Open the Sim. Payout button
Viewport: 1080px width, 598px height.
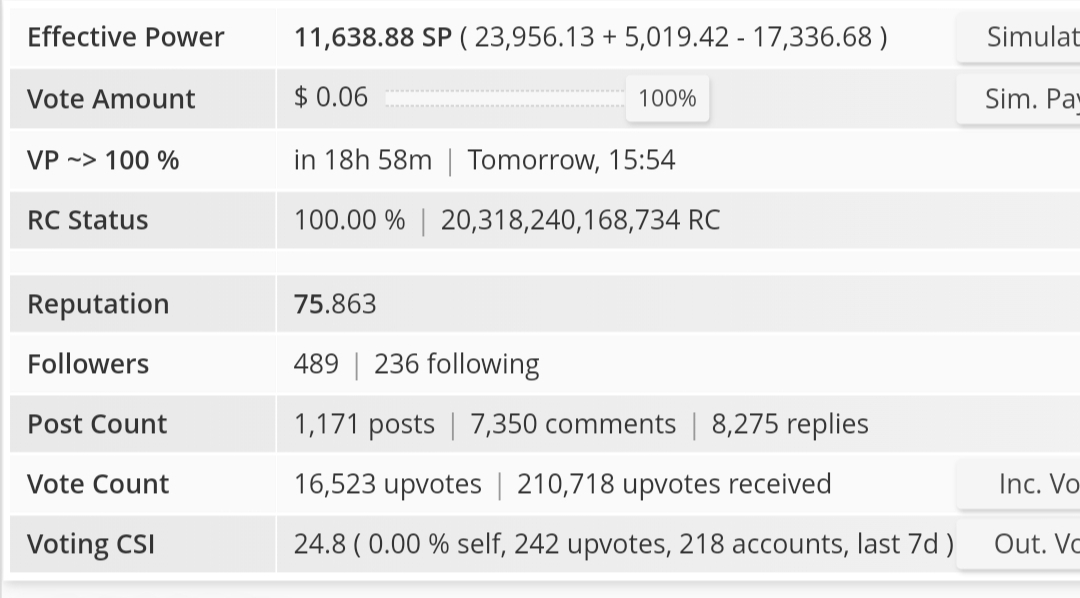point(1019,99)
